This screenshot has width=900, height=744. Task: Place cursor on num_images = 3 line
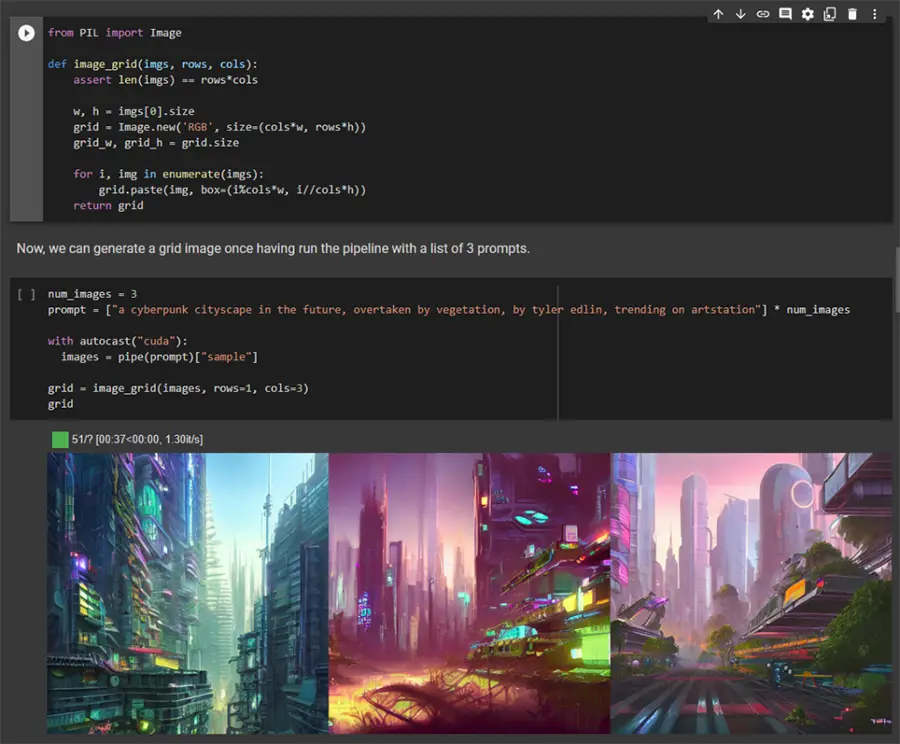click(x=92, y=294)
